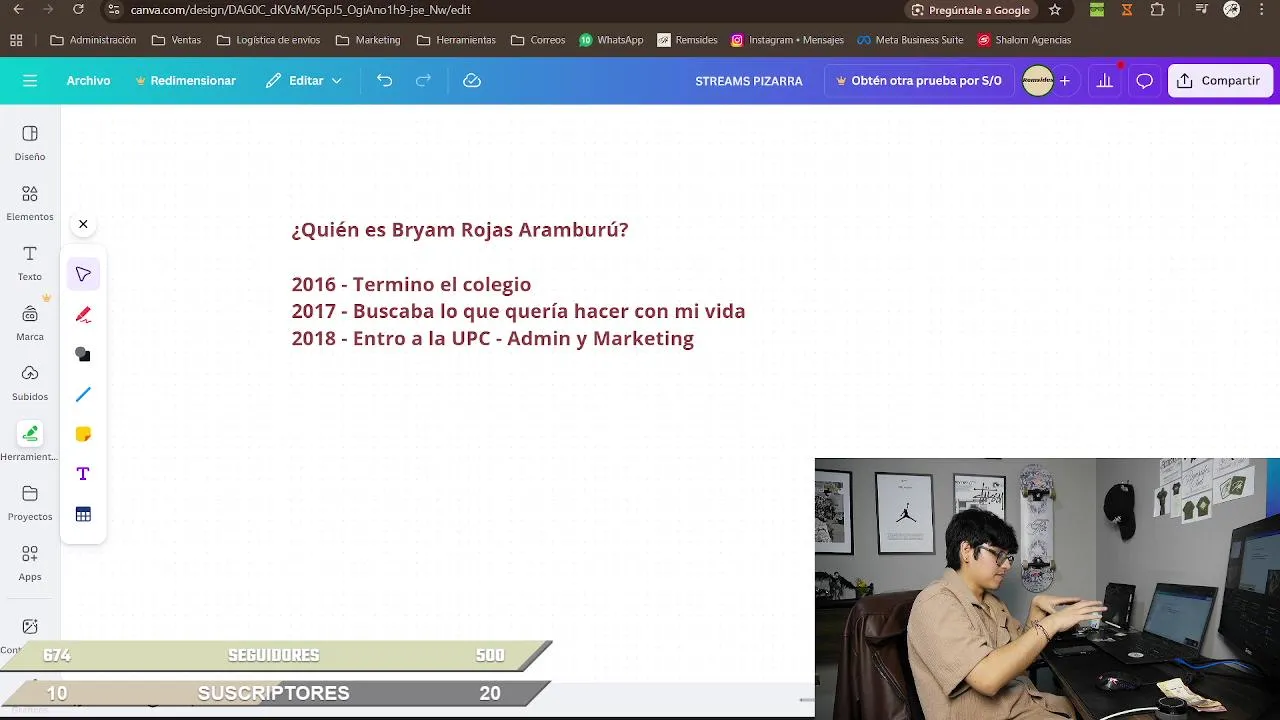Open the Elementos sidebar panel
Viewport: 1280px width, 720px height.
tap(30, 203)
